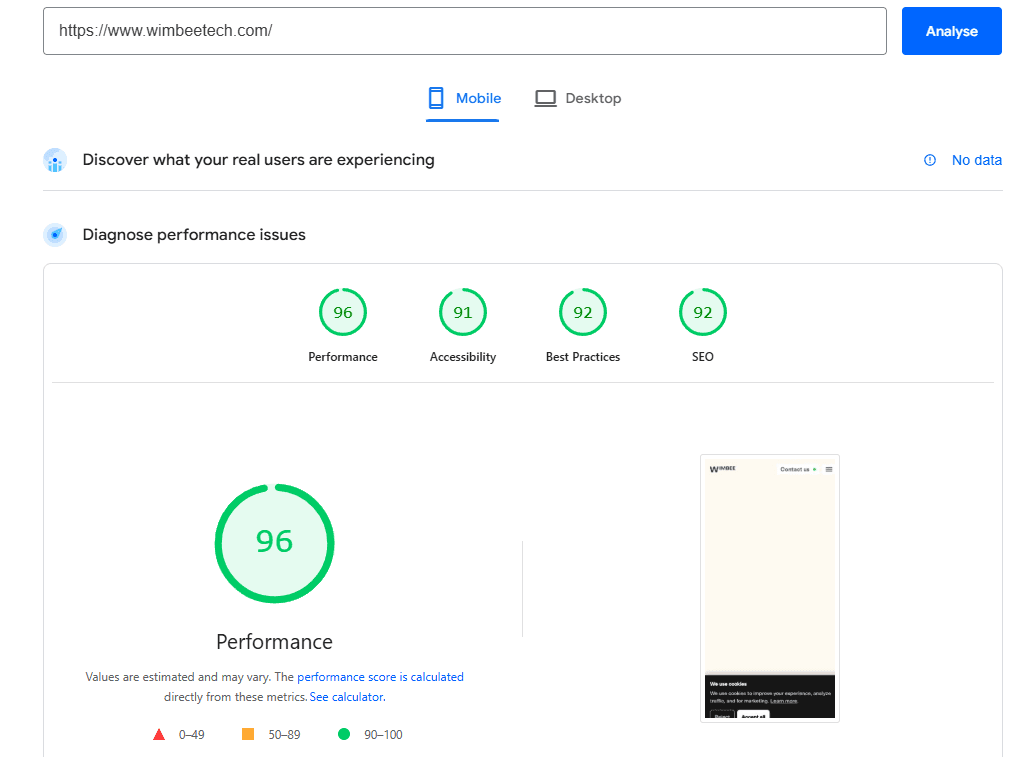
Task: Click the Diagnose performance issues lighthouse icon
Action: (x=55, y=234)
